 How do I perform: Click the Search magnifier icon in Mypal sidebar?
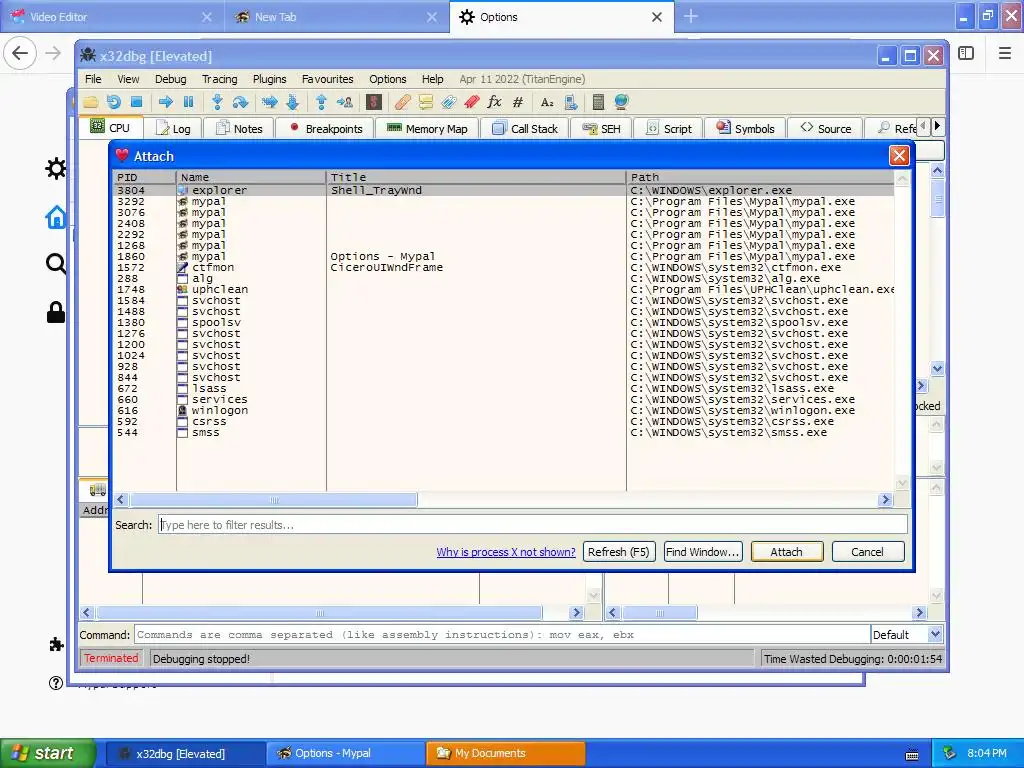[56, 264]
